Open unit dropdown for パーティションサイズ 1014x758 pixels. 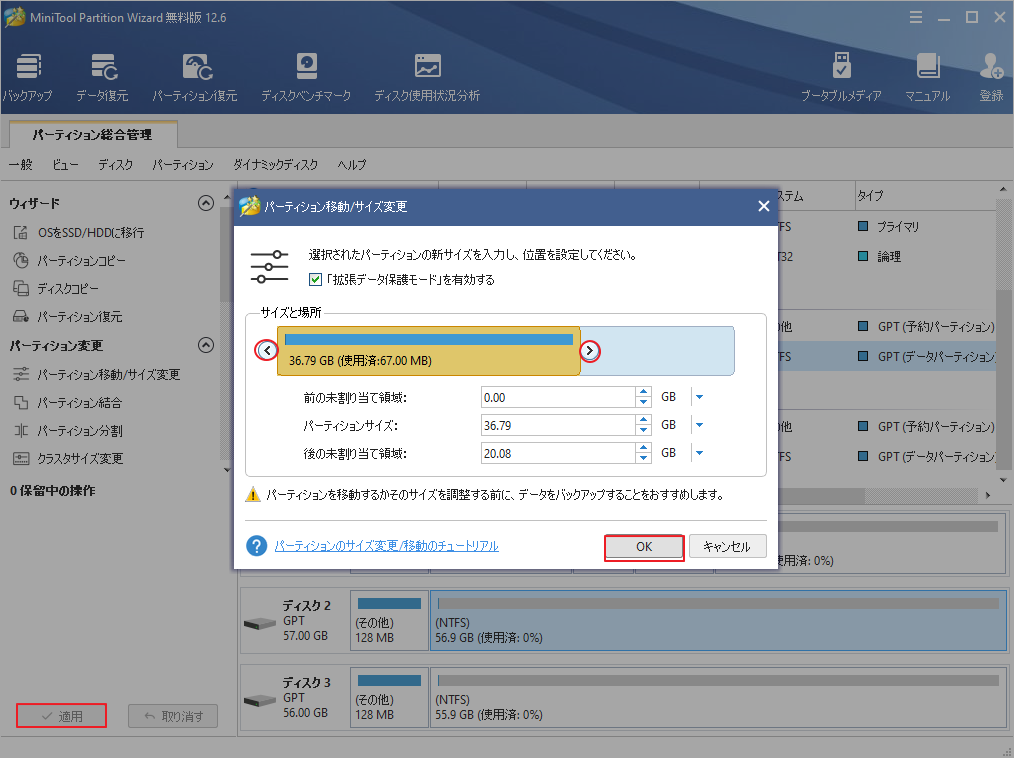[700, 425]
